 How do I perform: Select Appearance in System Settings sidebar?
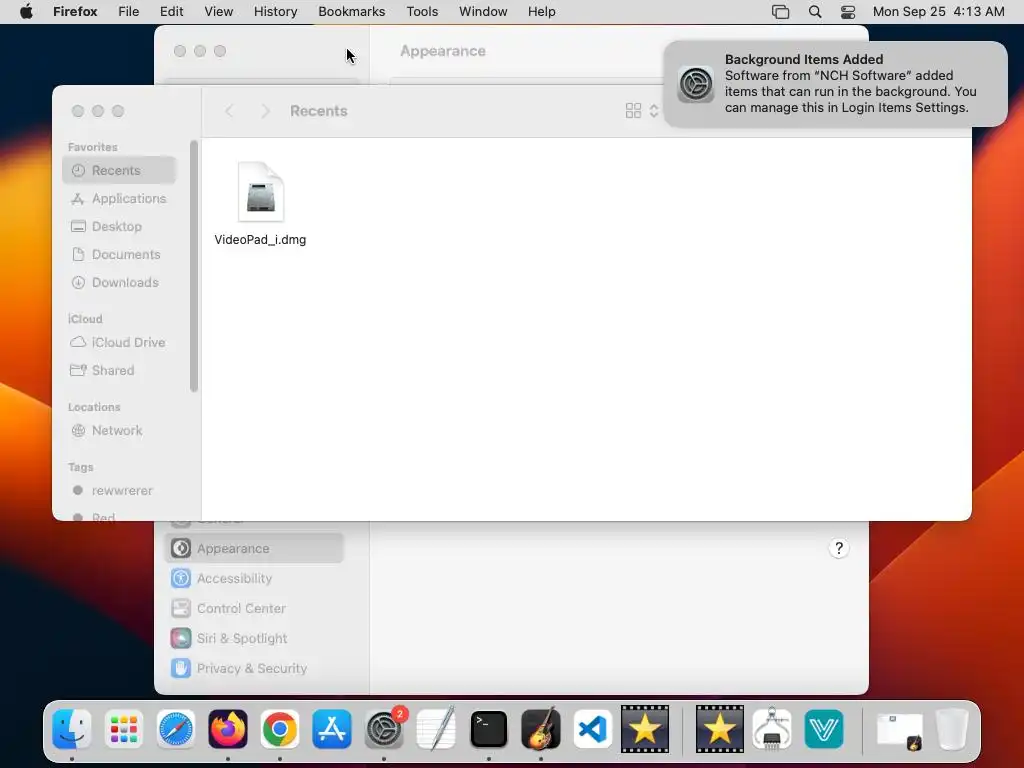[x=254, y=549]
